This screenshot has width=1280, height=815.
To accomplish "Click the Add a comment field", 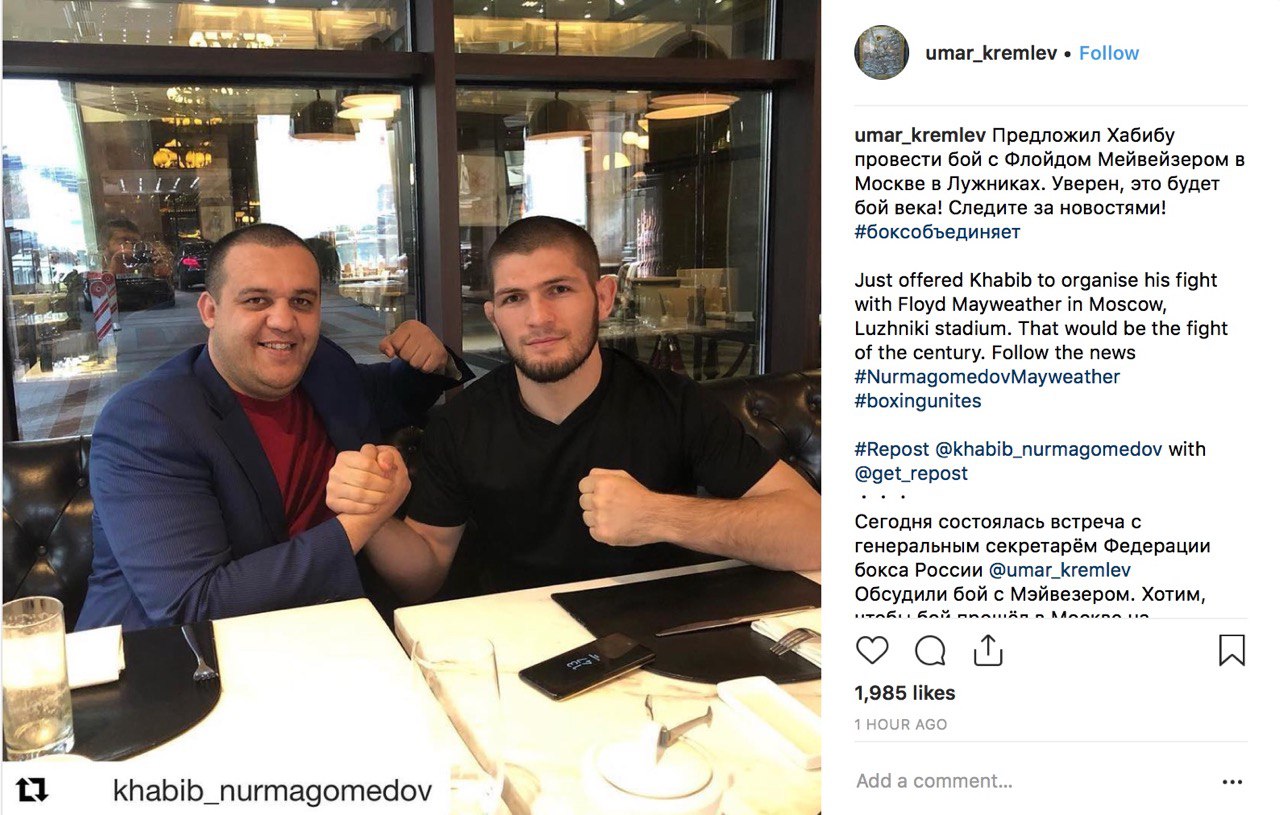I will [x=1030, y=782].
